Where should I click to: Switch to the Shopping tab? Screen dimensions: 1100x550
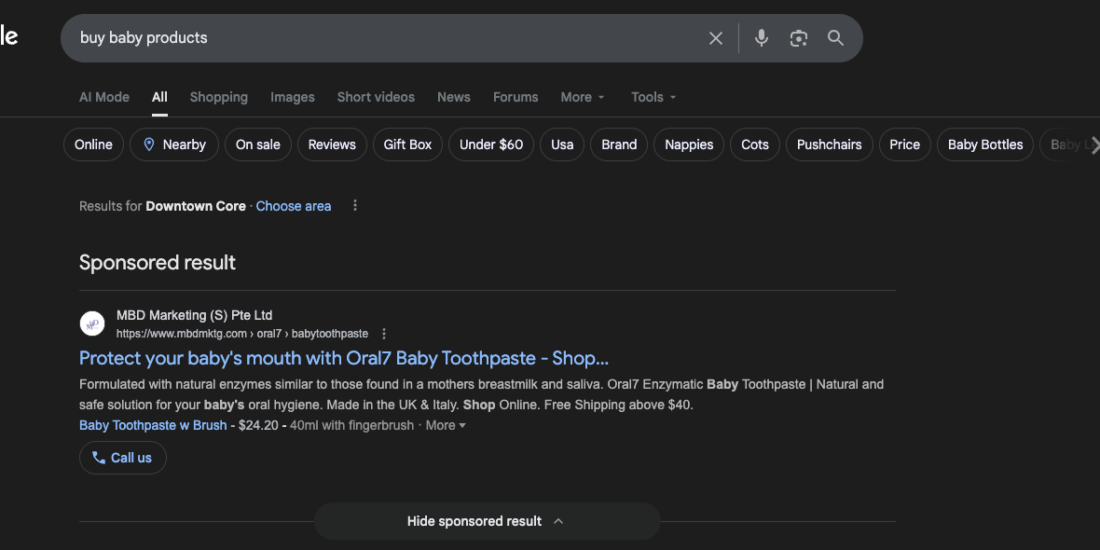[219, 97]
